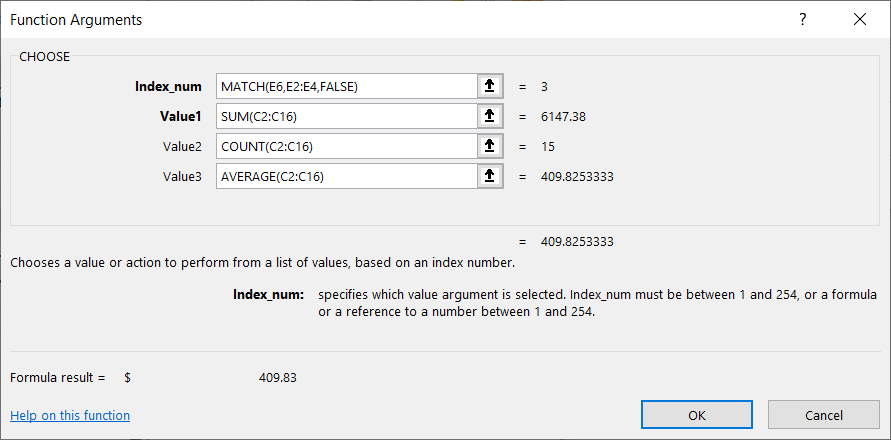Click the Value3 argument label

point(182,177)
